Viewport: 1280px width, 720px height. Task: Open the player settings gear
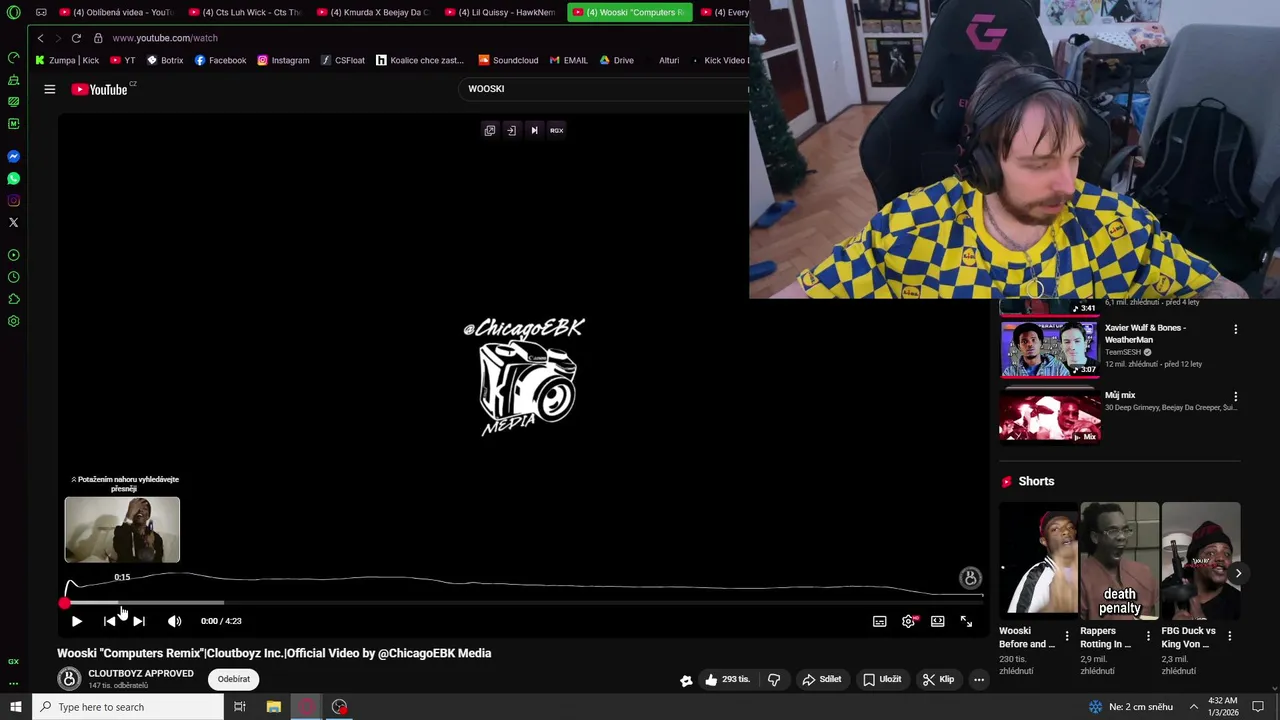(908, 621)
